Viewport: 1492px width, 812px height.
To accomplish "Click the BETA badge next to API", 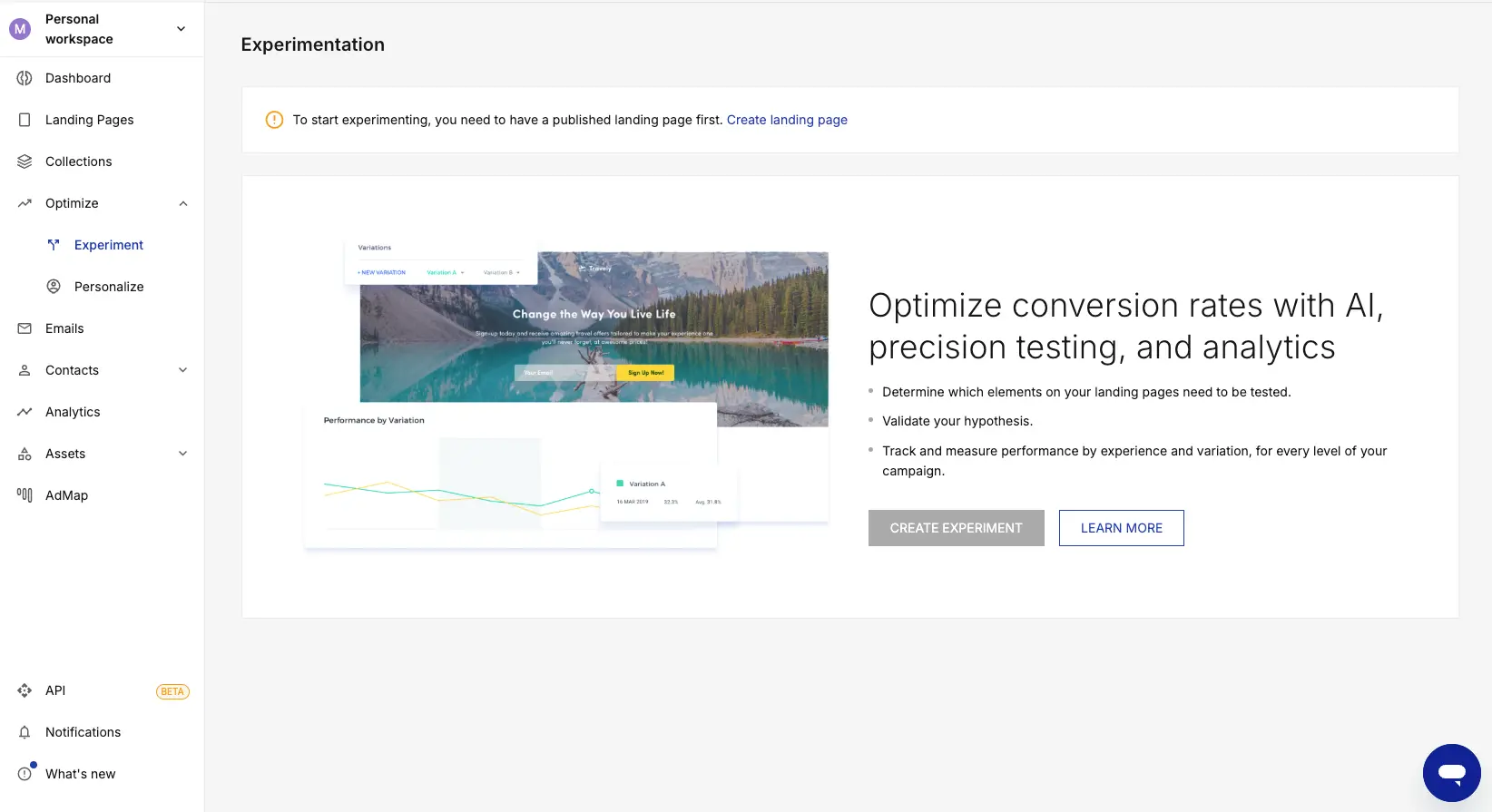I will (172, 691).
